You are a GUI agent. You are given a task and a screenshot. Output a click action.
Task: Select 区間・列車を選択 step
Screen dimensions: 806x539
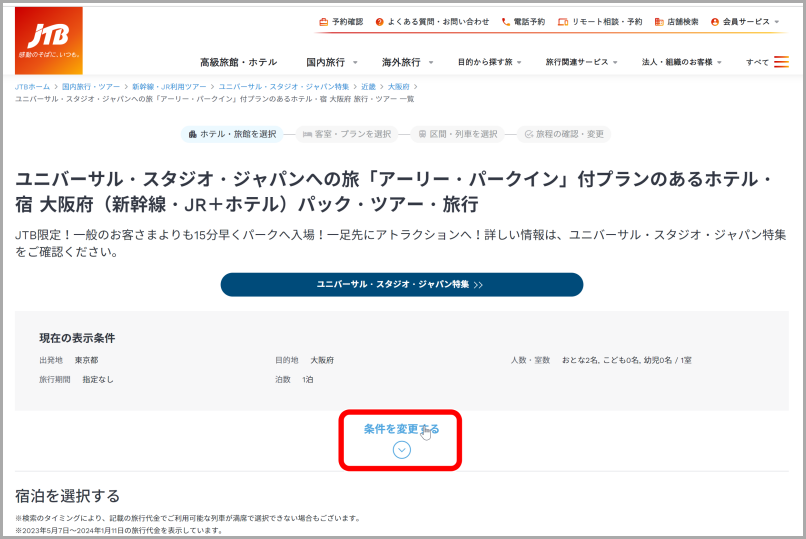point(457,134)
